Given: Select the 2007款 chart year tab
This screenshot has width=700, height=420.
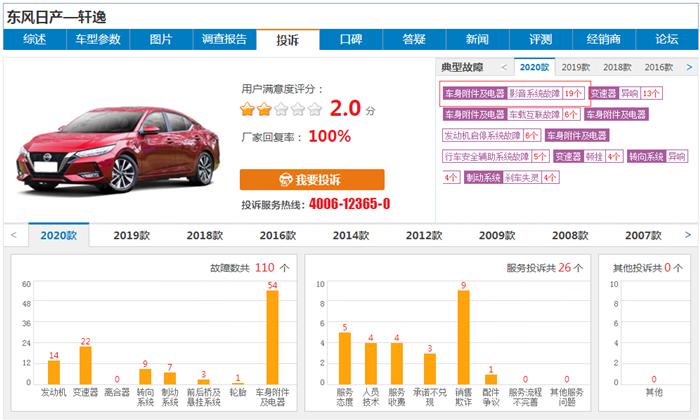Looking at the screenshot, I should click(x=643, y=235).
